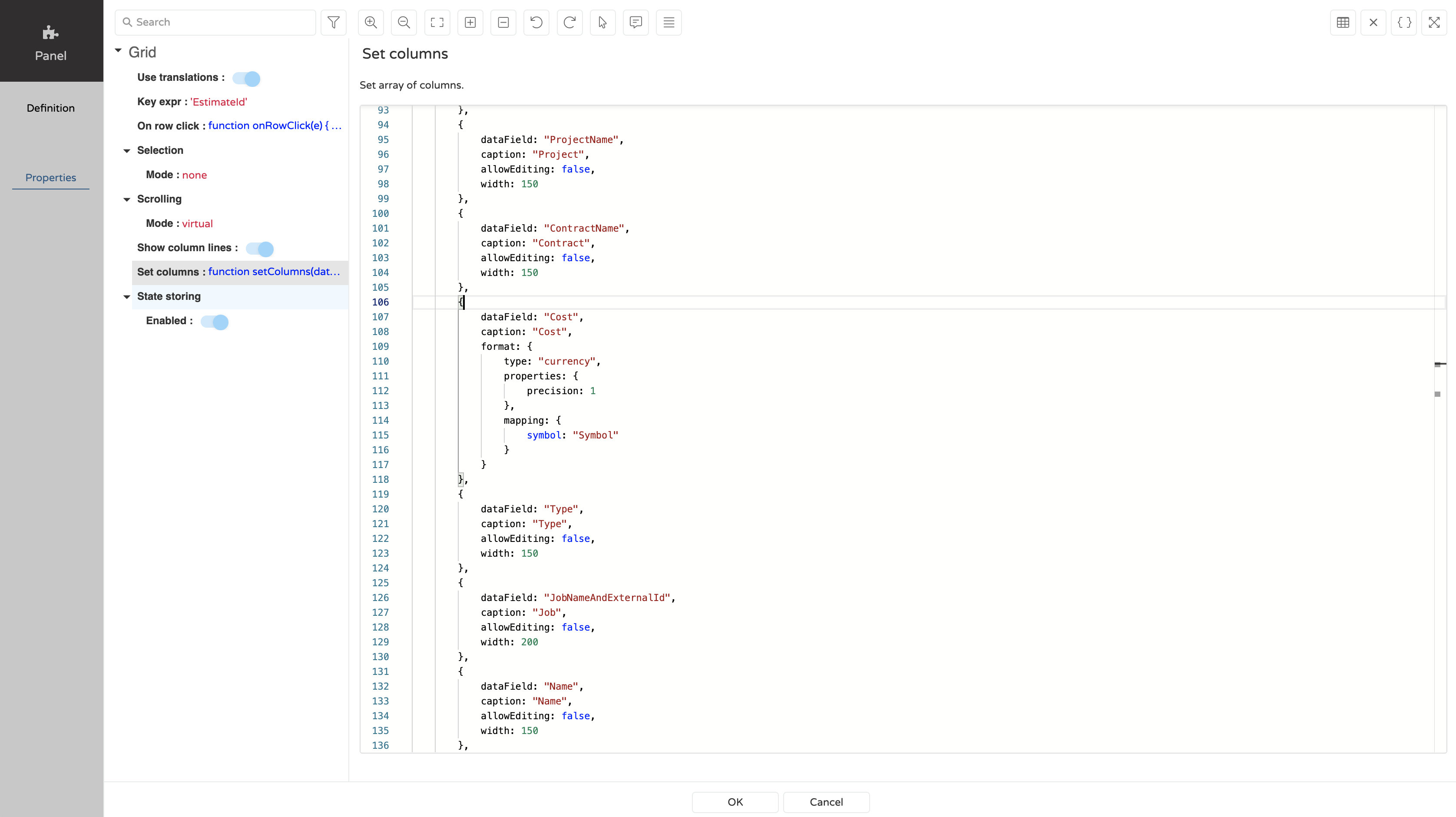Open the Definition tab
The image size is (1456, 817).
coord(51,108)
